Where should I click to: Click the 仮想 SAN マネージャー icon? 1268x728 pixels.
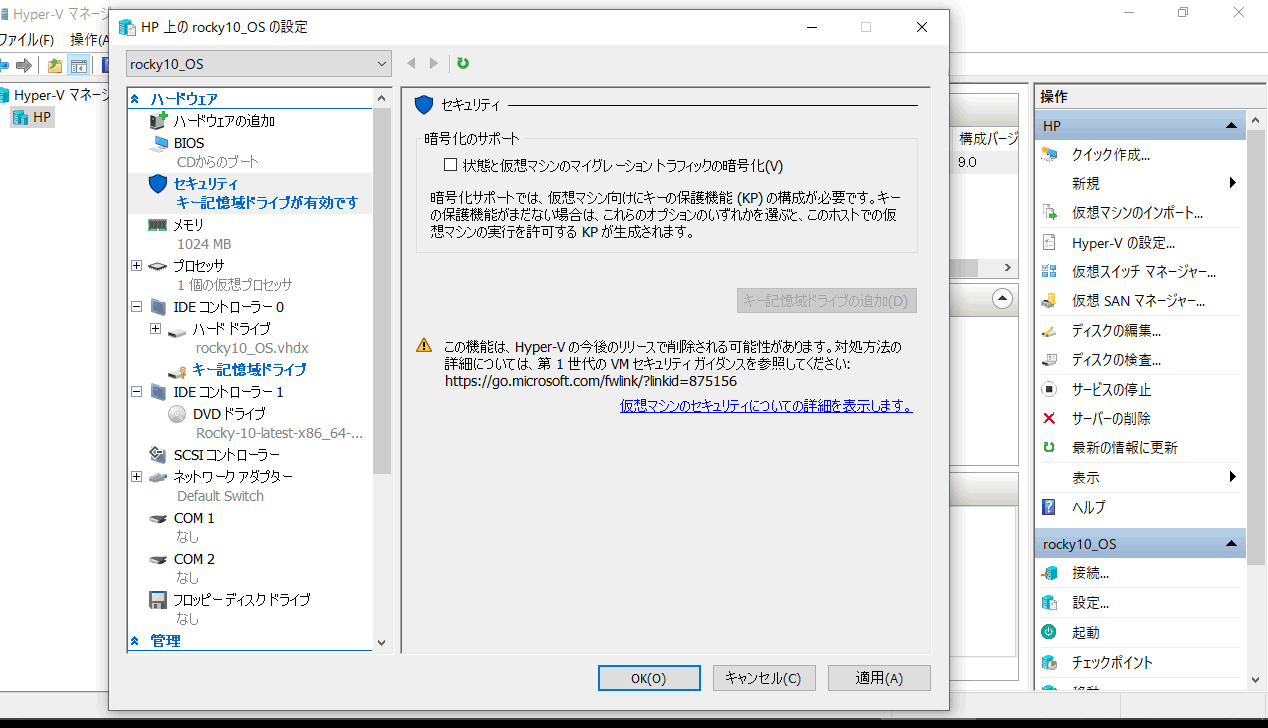[x=1049, y=300]
